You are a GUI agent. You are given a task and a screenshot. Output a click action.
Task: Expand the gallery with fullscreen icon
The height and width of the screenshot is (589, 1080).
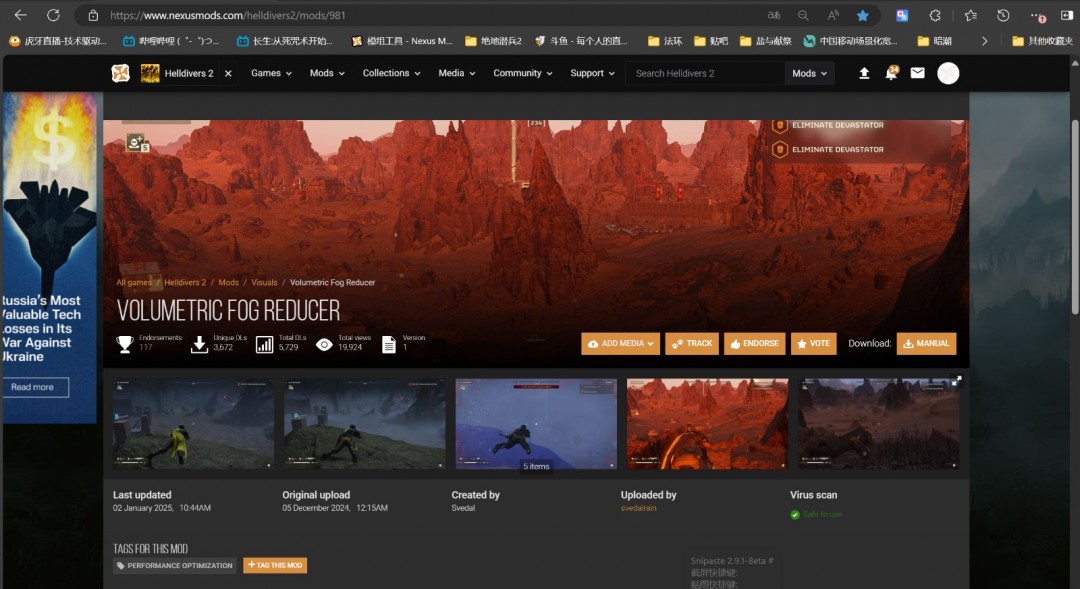click(x=956, y=381)
